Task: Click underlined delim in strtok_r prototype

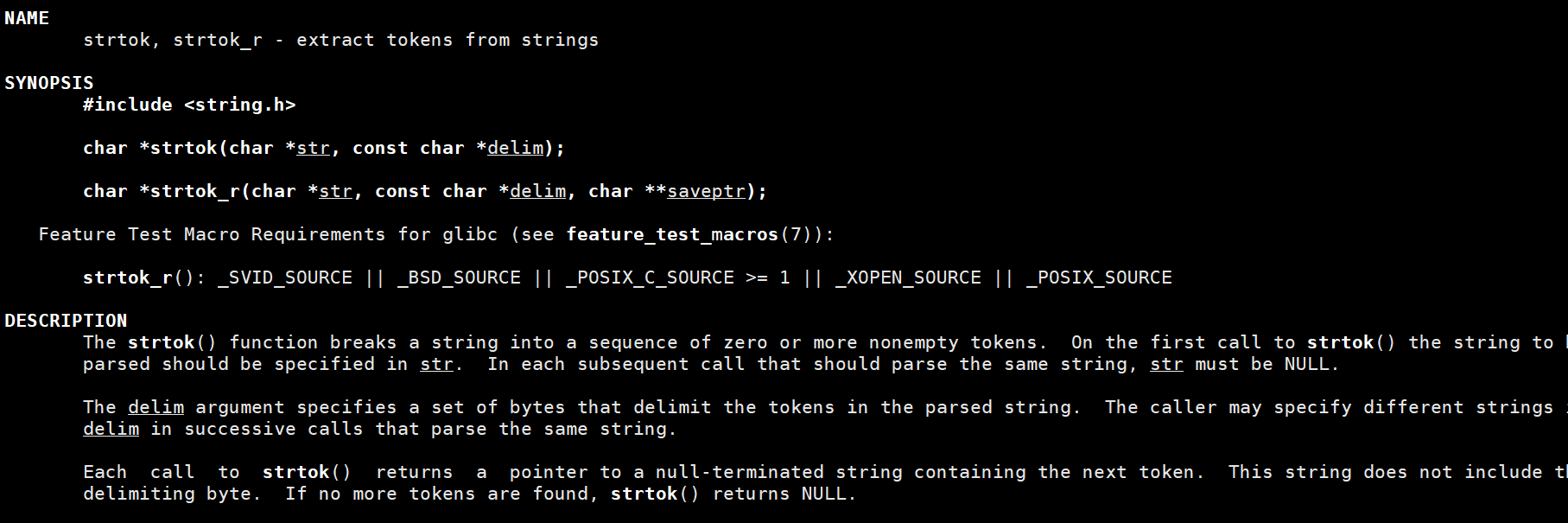Action: (x=537, y=191)
